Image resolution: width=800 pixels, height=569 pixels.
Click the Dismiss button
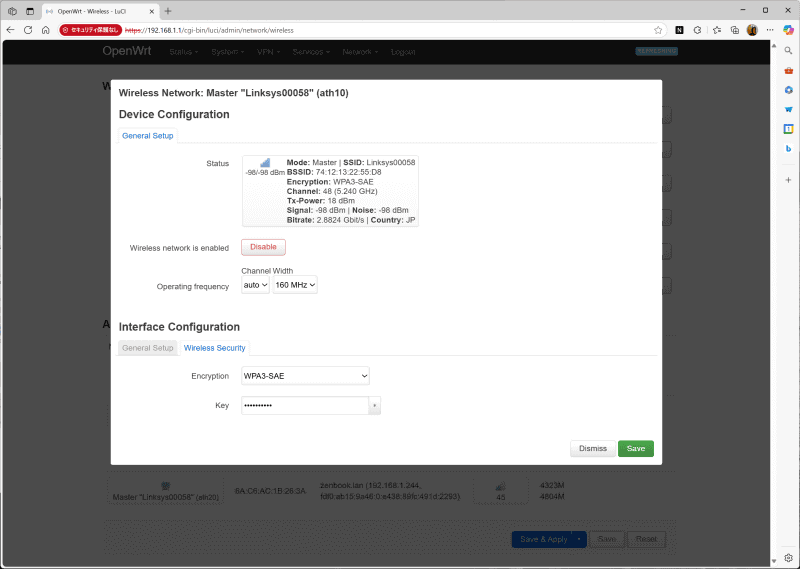click(x=593, y=449)
